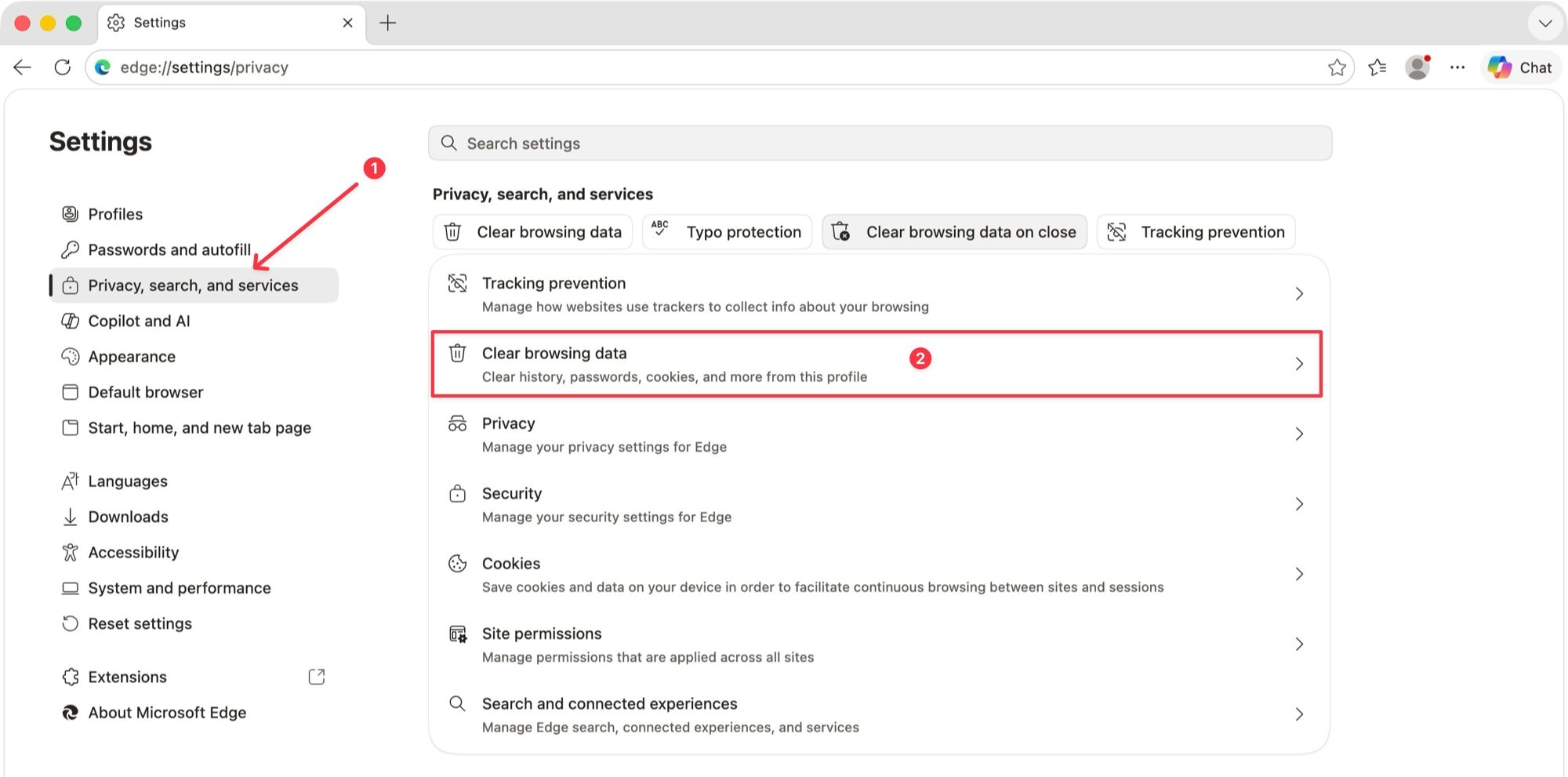1568x777 pixels.
Task: Expand Search and connected experiences chevron
Action: pyautogui.click(x=1299, y=714)
